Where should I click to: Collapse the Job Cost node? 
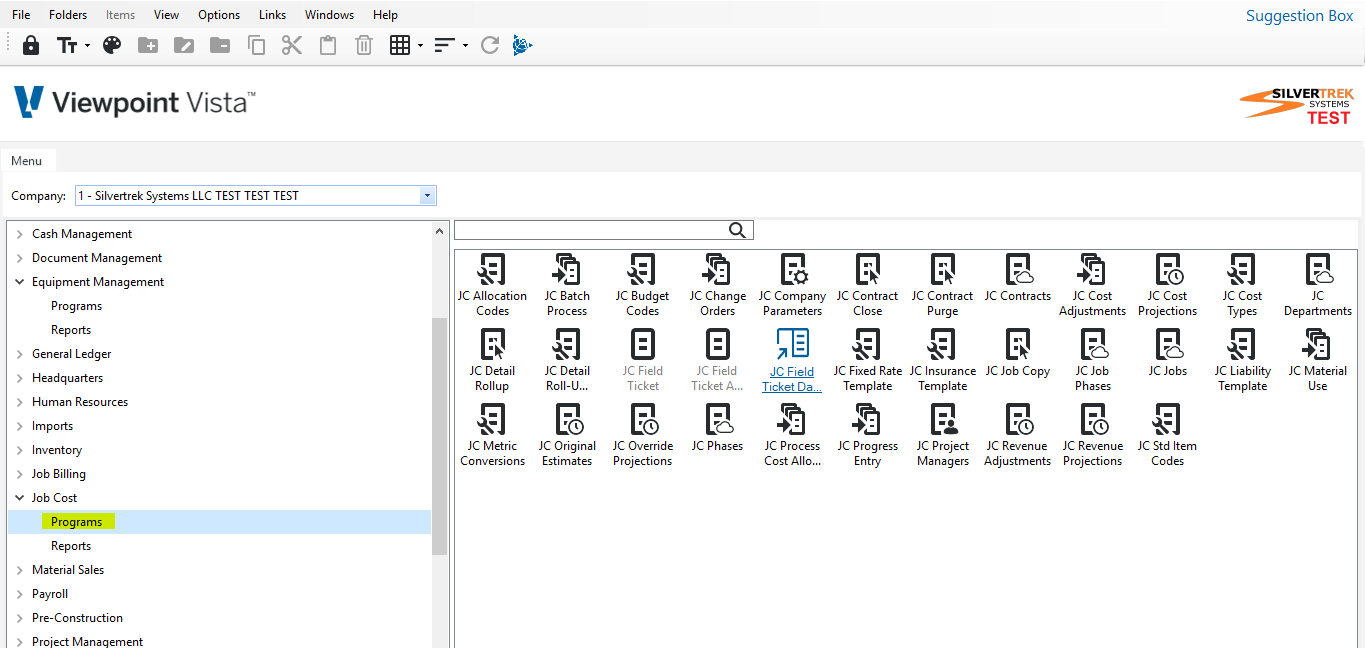(20, 498)
